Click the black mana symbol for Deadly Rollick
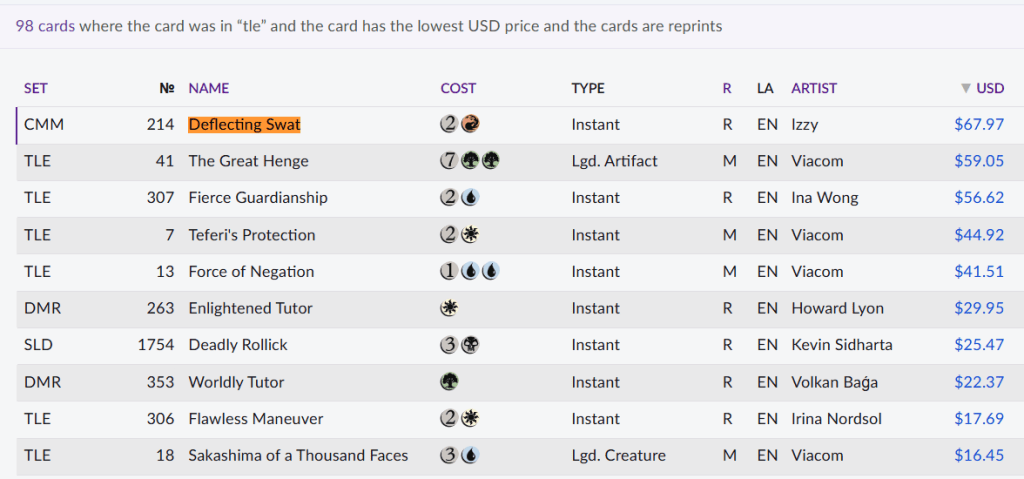 point(470,345)
